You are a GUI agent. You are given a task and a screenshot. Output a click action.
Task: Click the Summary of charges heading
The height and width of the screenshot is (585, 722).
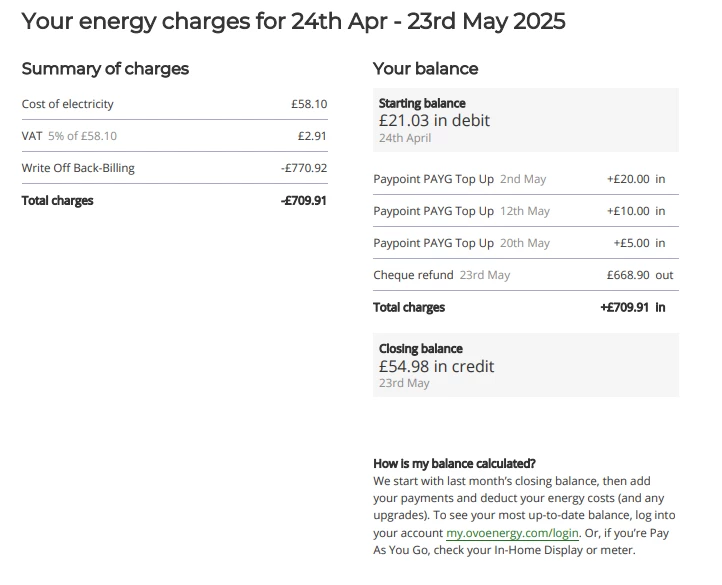coord(105,69)
